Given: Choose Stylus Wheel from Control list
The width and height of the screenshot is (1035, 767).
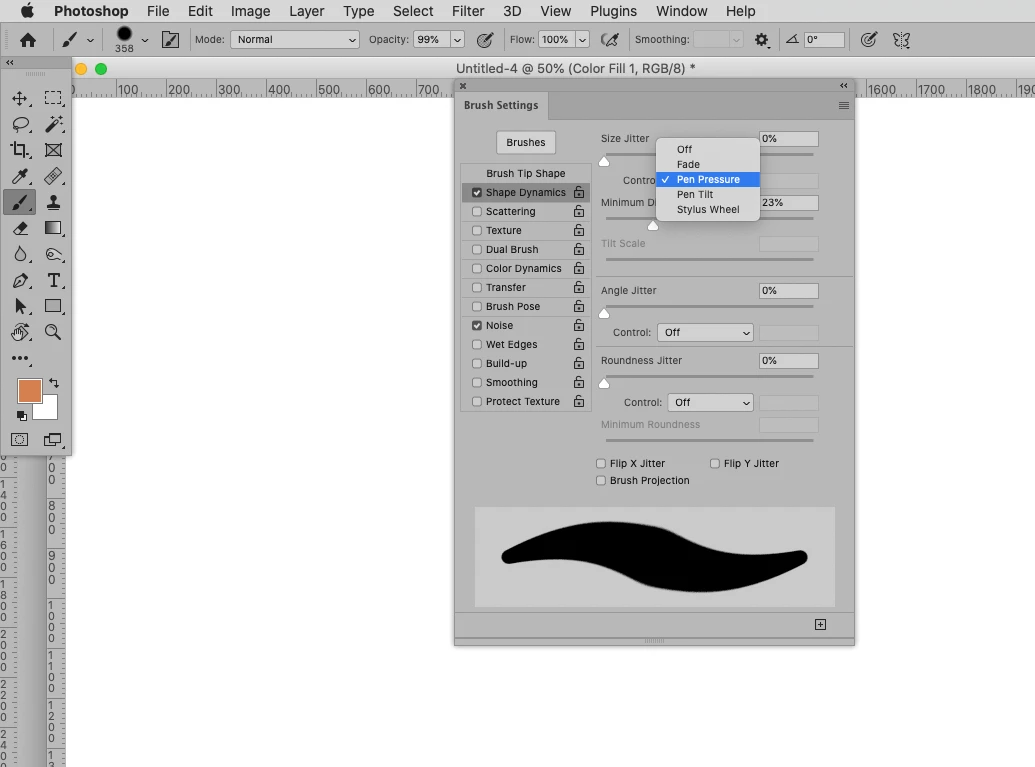Looking at the screenshot, I should coord(708,210).
